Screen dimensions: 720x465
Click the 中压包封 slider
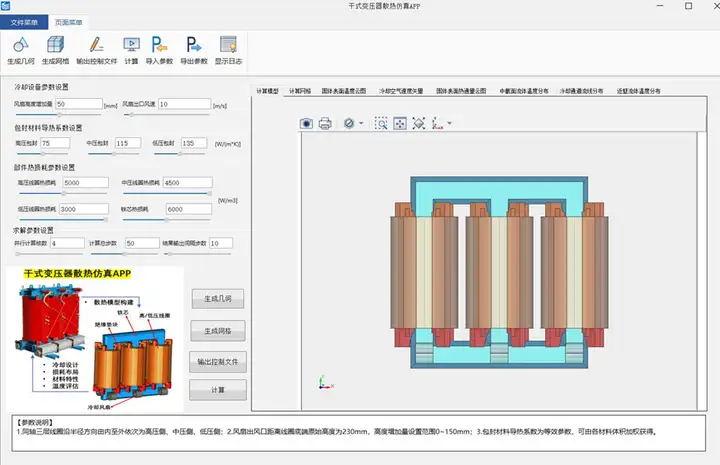pyautogui.click(x=114, y=153)
